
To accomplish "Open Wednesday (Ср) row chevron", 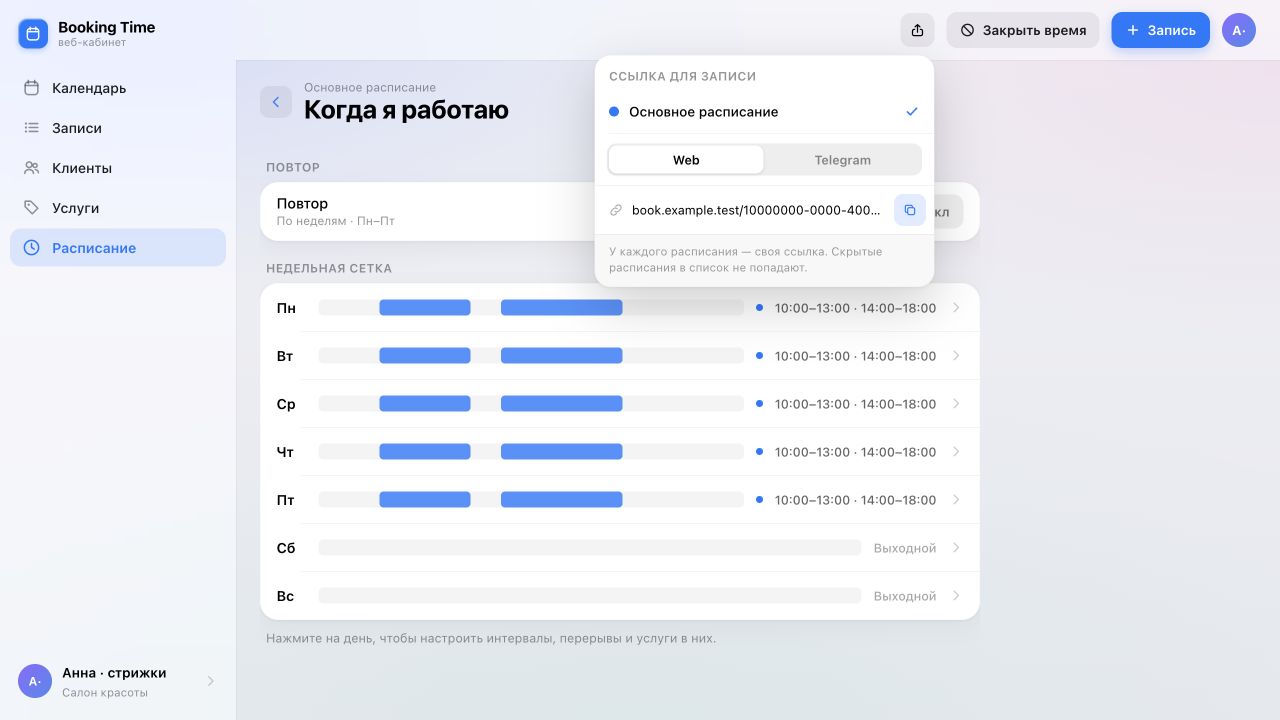I will pyautogui.click(x=956, y=404).
